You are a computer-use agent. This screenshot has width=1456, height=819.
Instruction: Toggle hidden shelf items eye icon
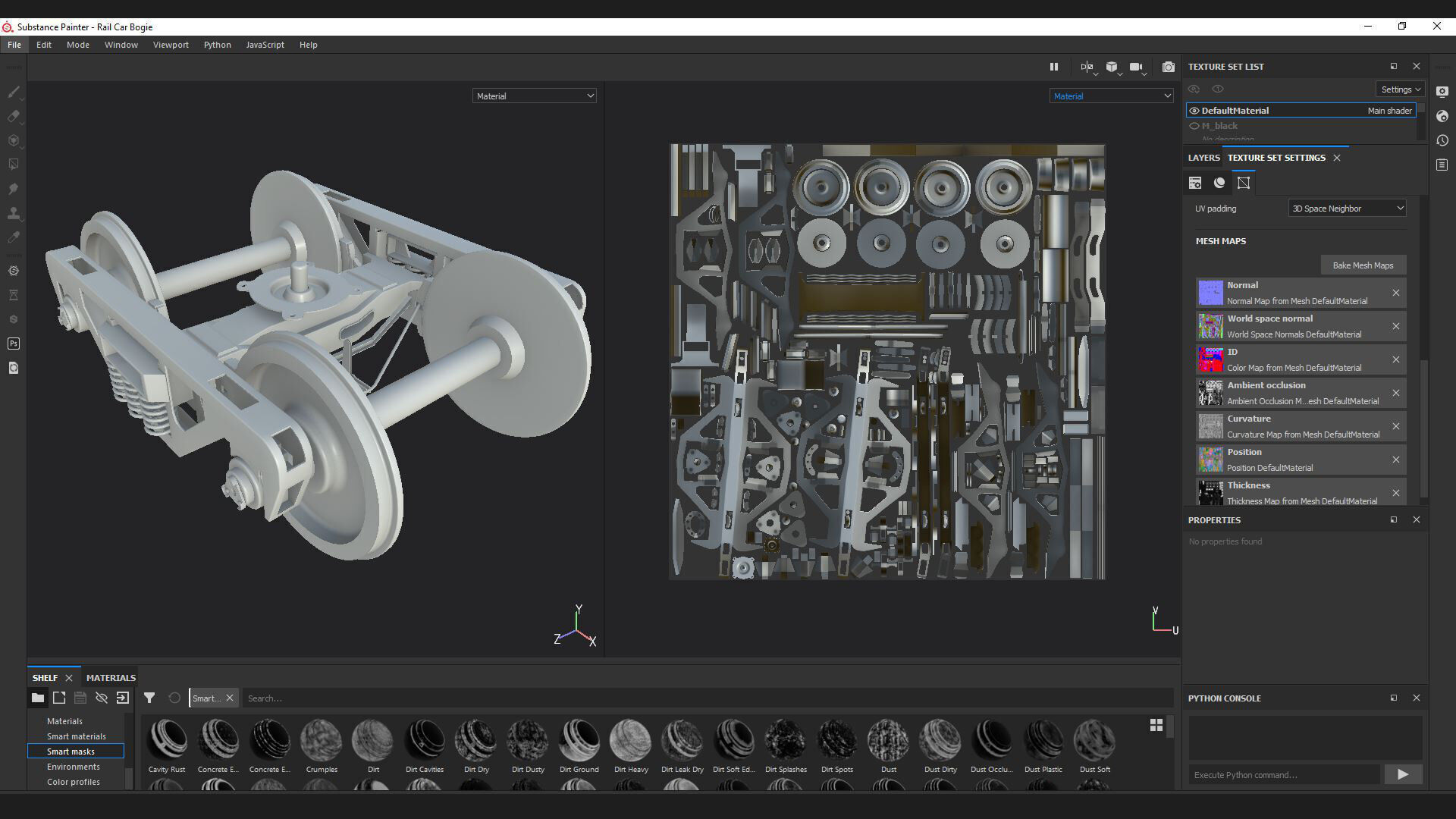coord(101,698)
